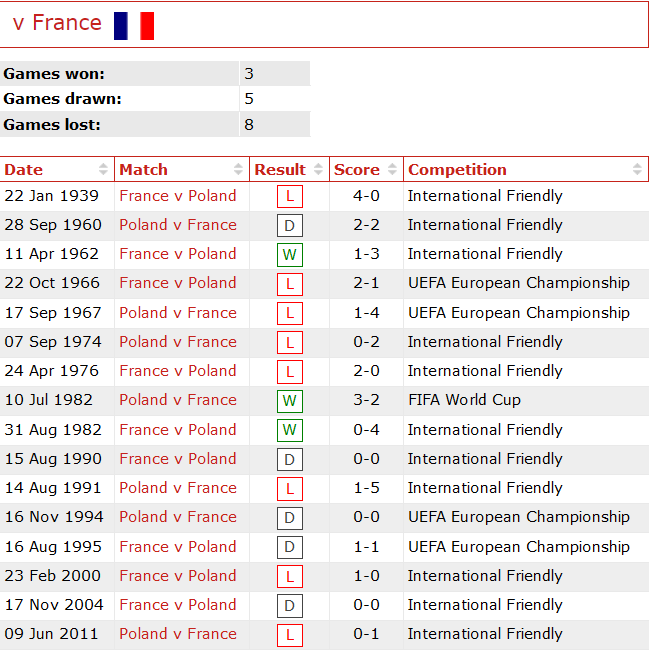Click W result badge for 31 Aug 1982
Screen dimensions: 649x651
coord(290,431)
